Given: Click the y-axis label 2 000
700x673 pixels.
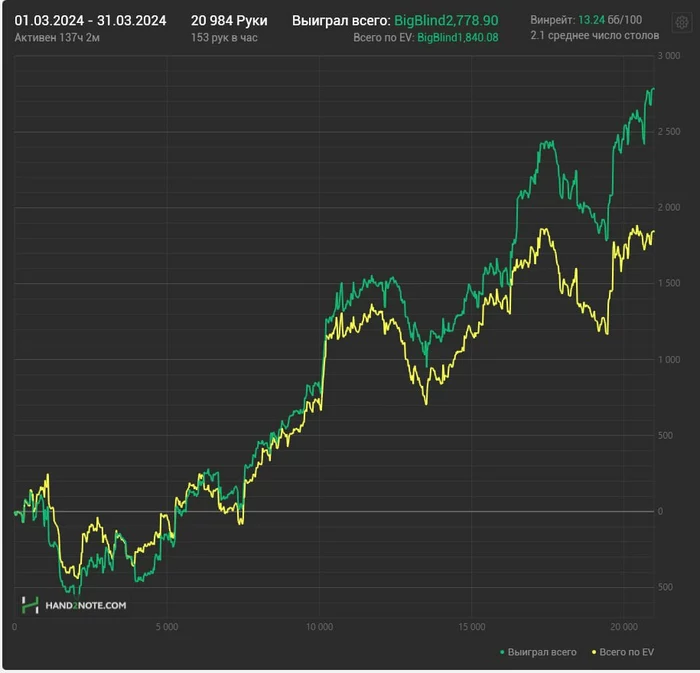Looking at the screenshot, I should click(x=669, y=207).
